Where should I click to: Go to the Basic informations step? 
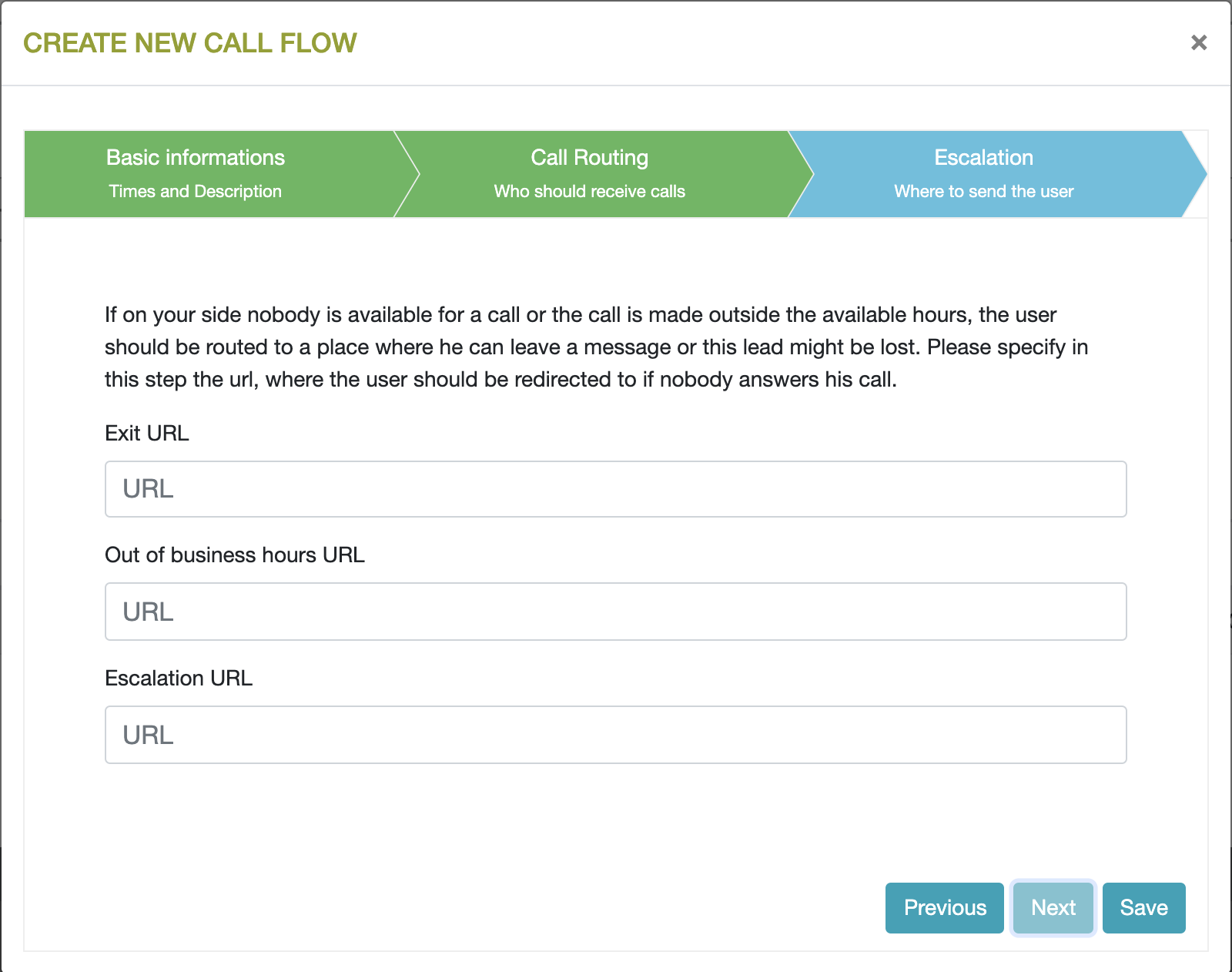pyautogui.click(x=196, y=158)
